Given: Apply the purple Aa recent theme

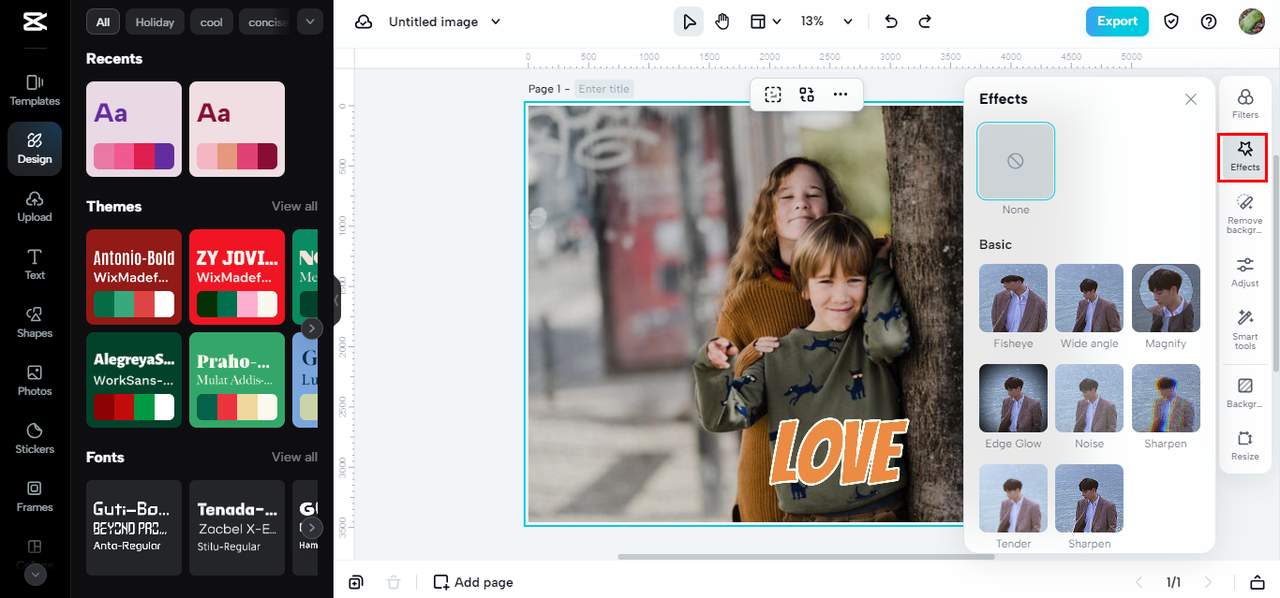Looking at the screenshot, I should click(134, 129).
